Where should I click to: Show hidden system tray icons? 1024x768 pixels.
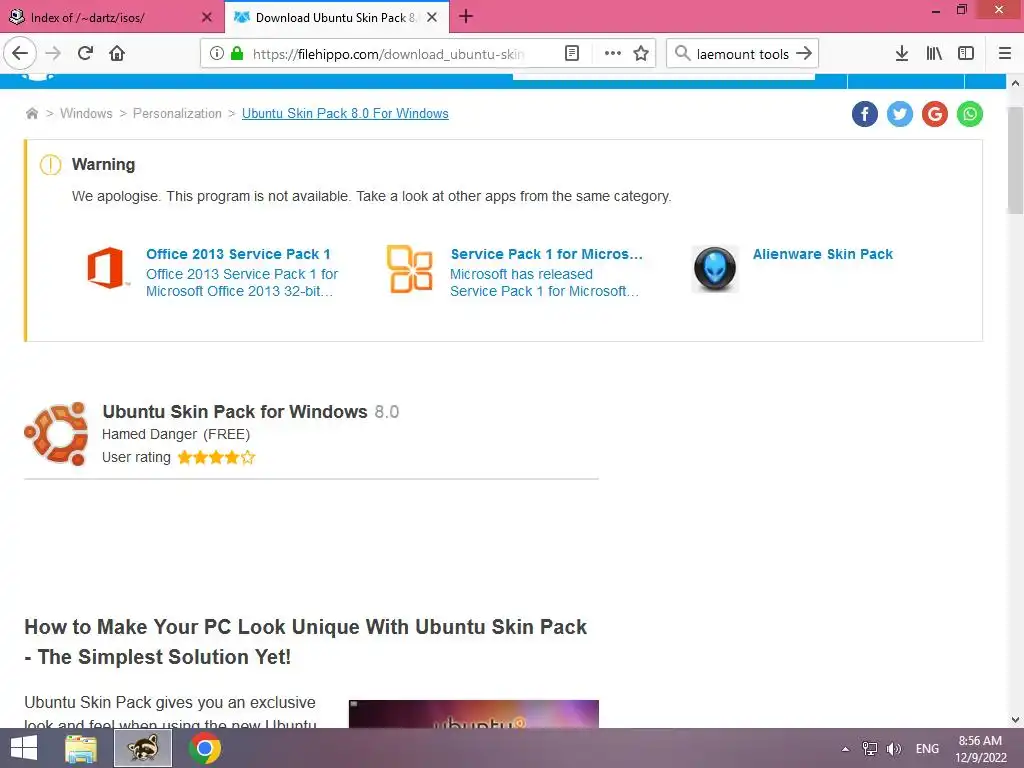(x=846, y=749)
